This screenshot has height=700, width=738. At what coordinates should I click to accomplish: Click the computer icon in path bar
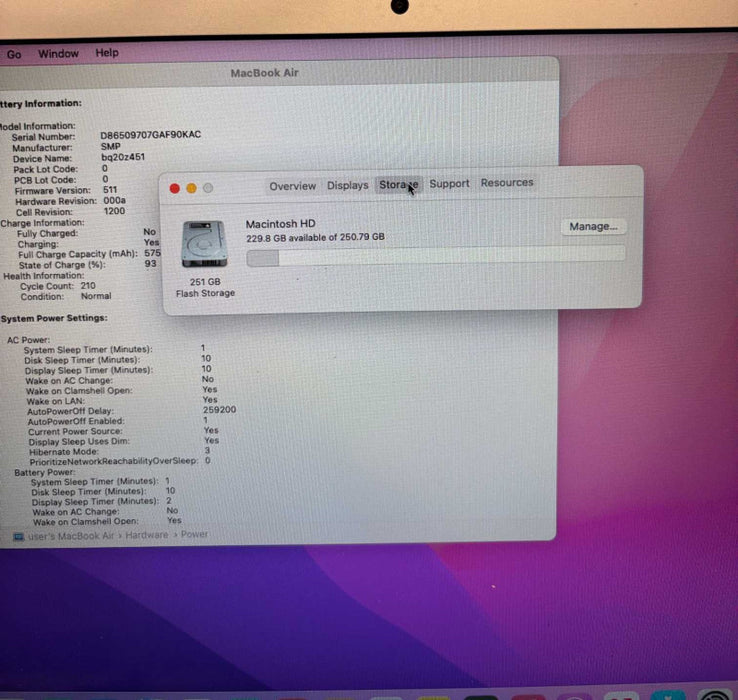[18, 537]
